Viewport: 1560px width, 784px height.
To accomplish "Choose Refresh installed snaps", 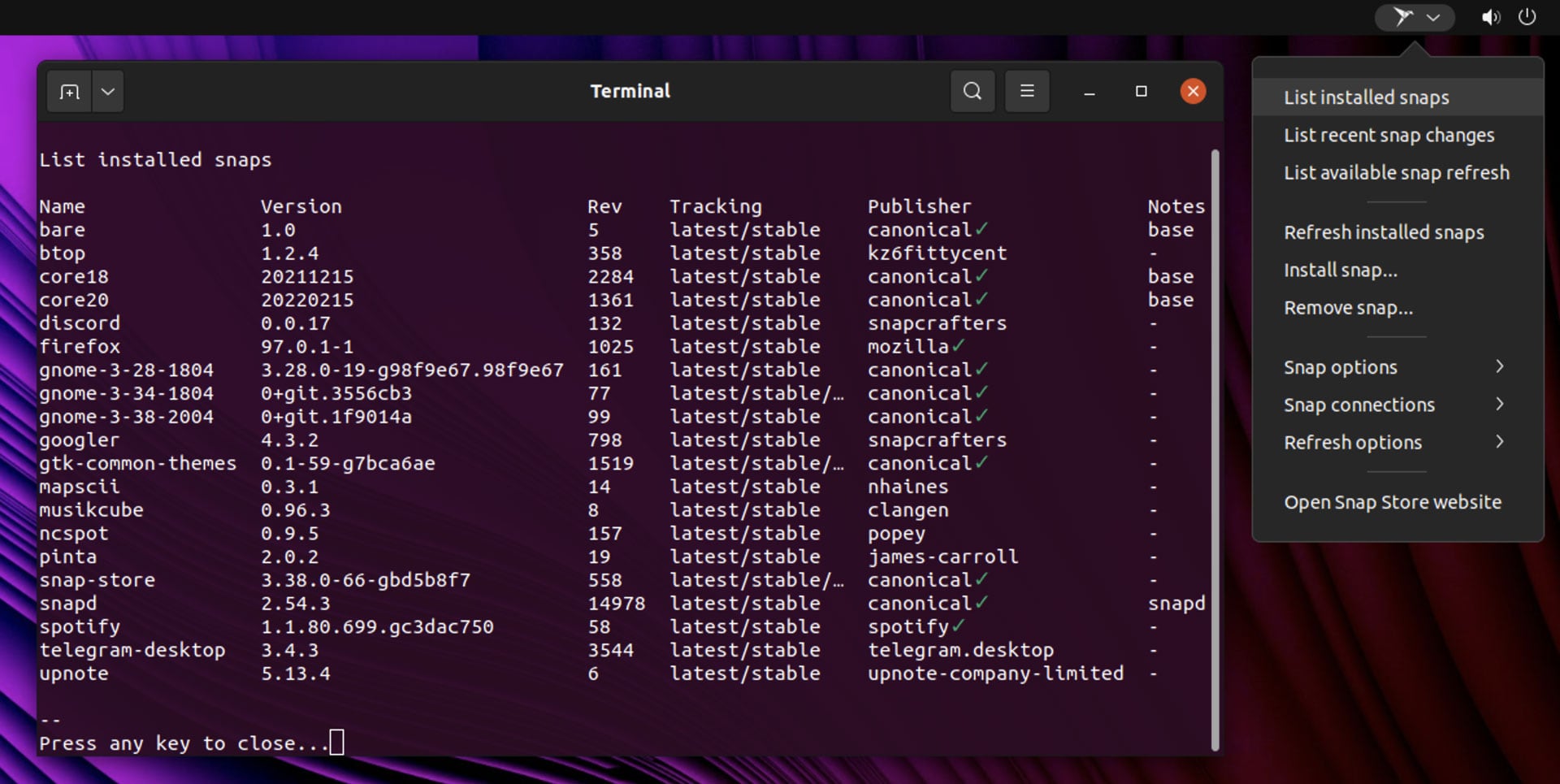I will point(1397,232).
